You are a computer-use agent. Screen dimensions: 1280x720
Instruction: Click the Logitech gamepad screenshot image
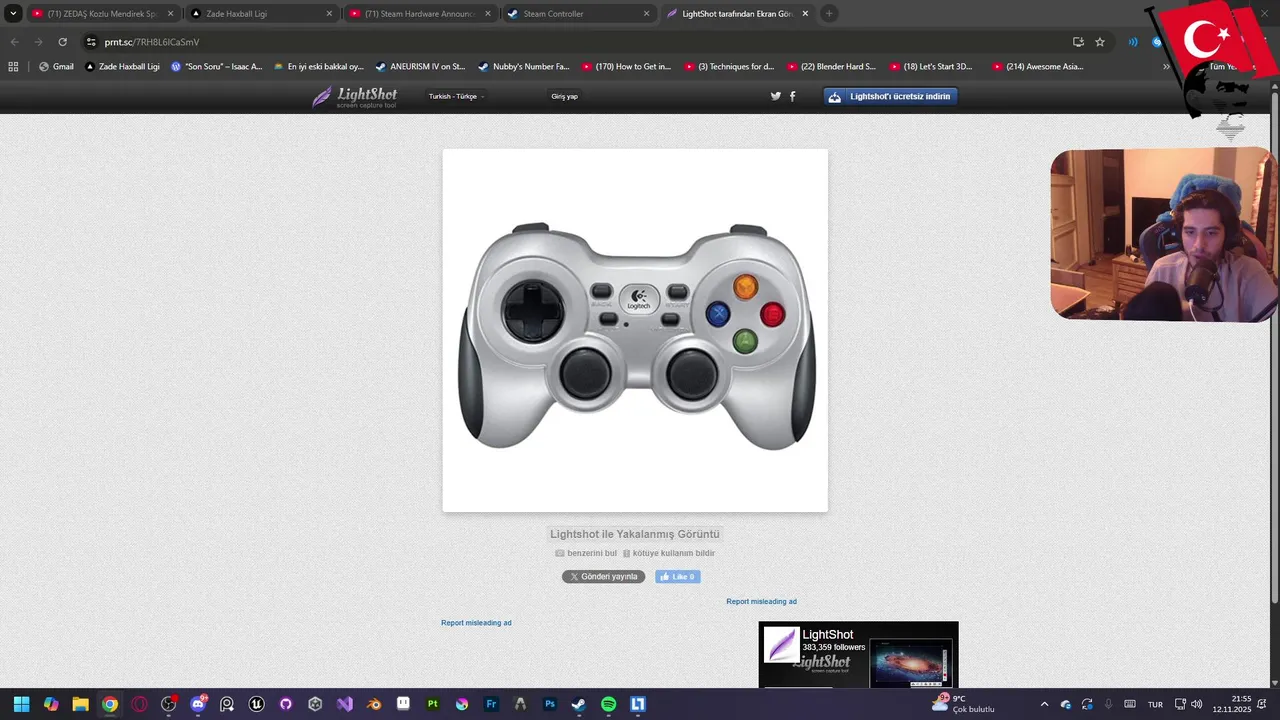tap(635, 330)
